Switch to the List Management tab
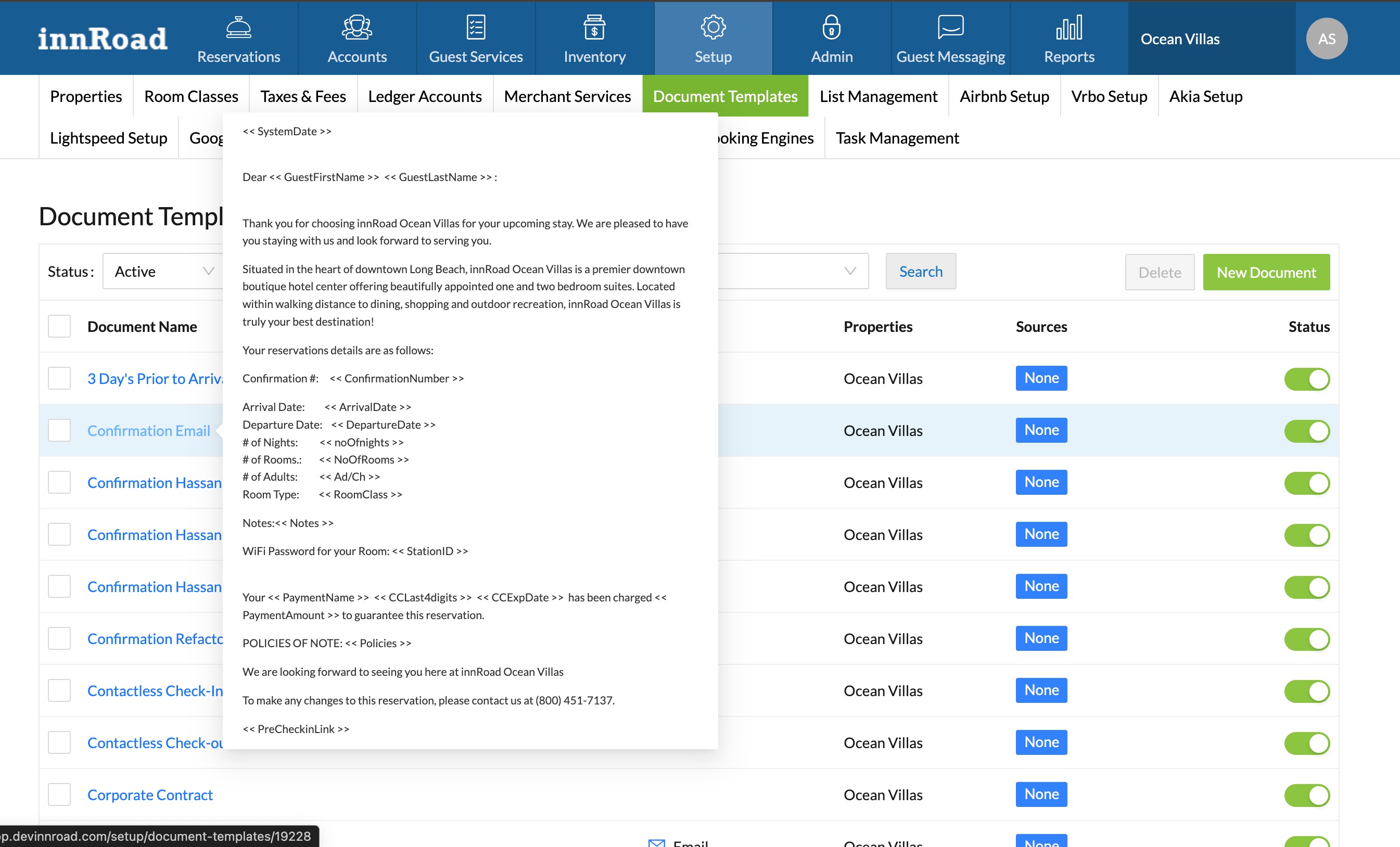This screenshot has height=847, width=1400. (x=878, y=96)
